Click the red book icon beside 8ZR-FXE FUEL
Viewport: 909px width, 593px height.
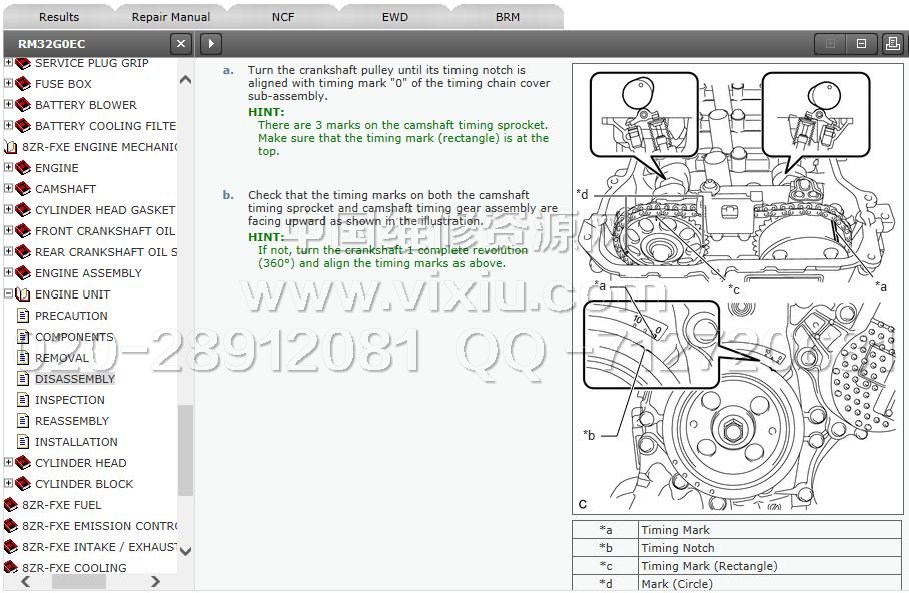pos(11,505)
